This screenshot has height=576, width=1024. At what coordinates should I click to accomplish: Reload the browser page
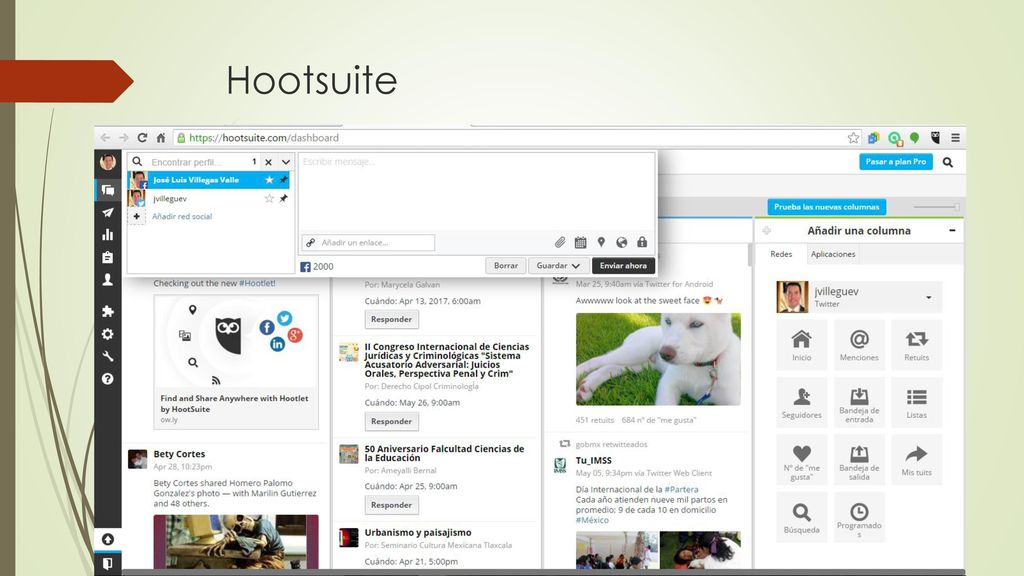(142, 138)
